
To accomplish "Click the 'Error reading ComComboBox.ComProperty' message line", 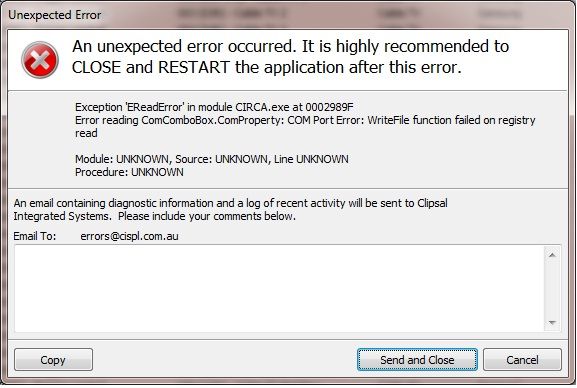I will (305, 120).
